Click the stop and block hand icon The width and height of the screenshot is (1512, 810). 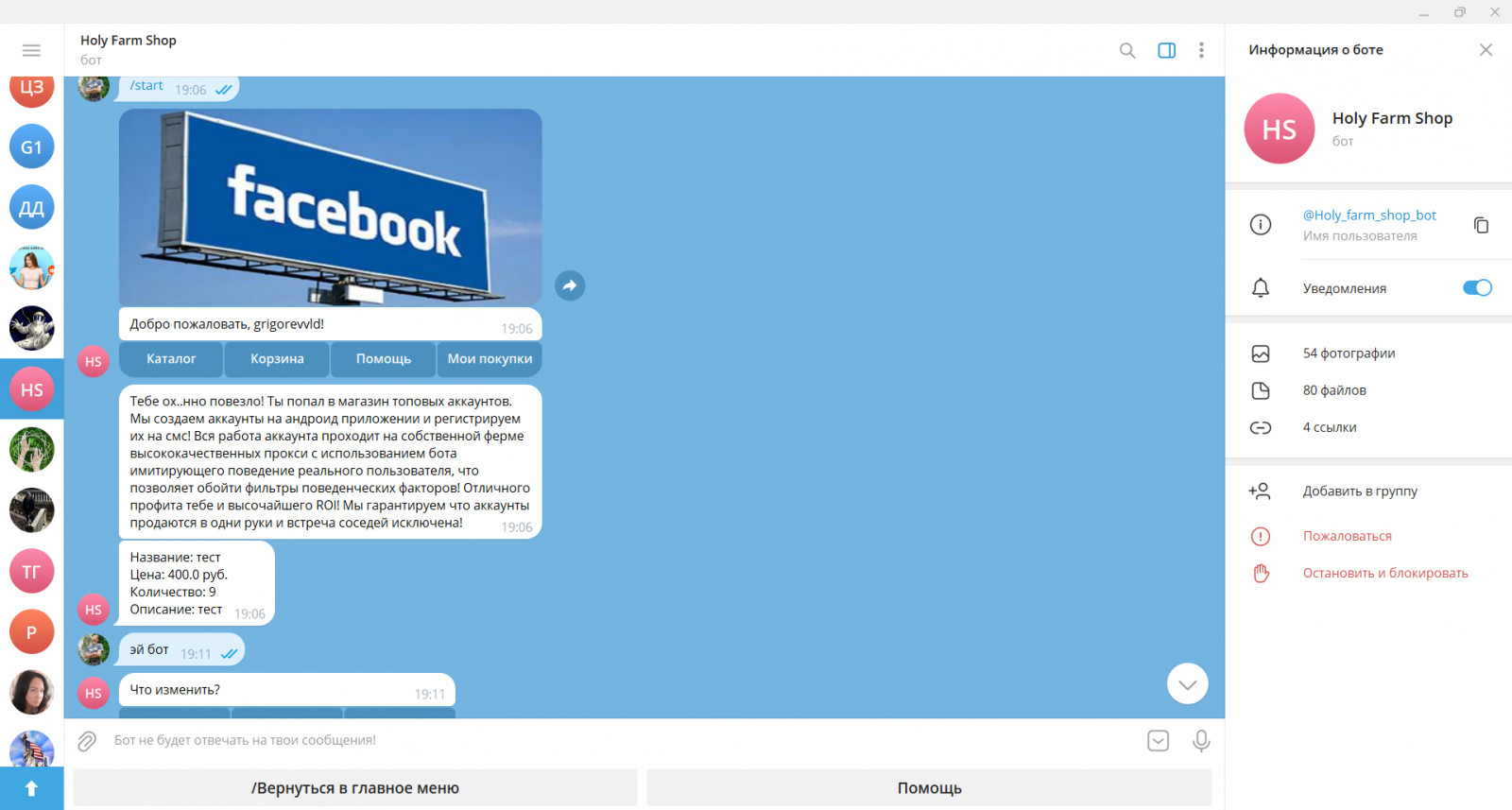tap(1261, 573)
